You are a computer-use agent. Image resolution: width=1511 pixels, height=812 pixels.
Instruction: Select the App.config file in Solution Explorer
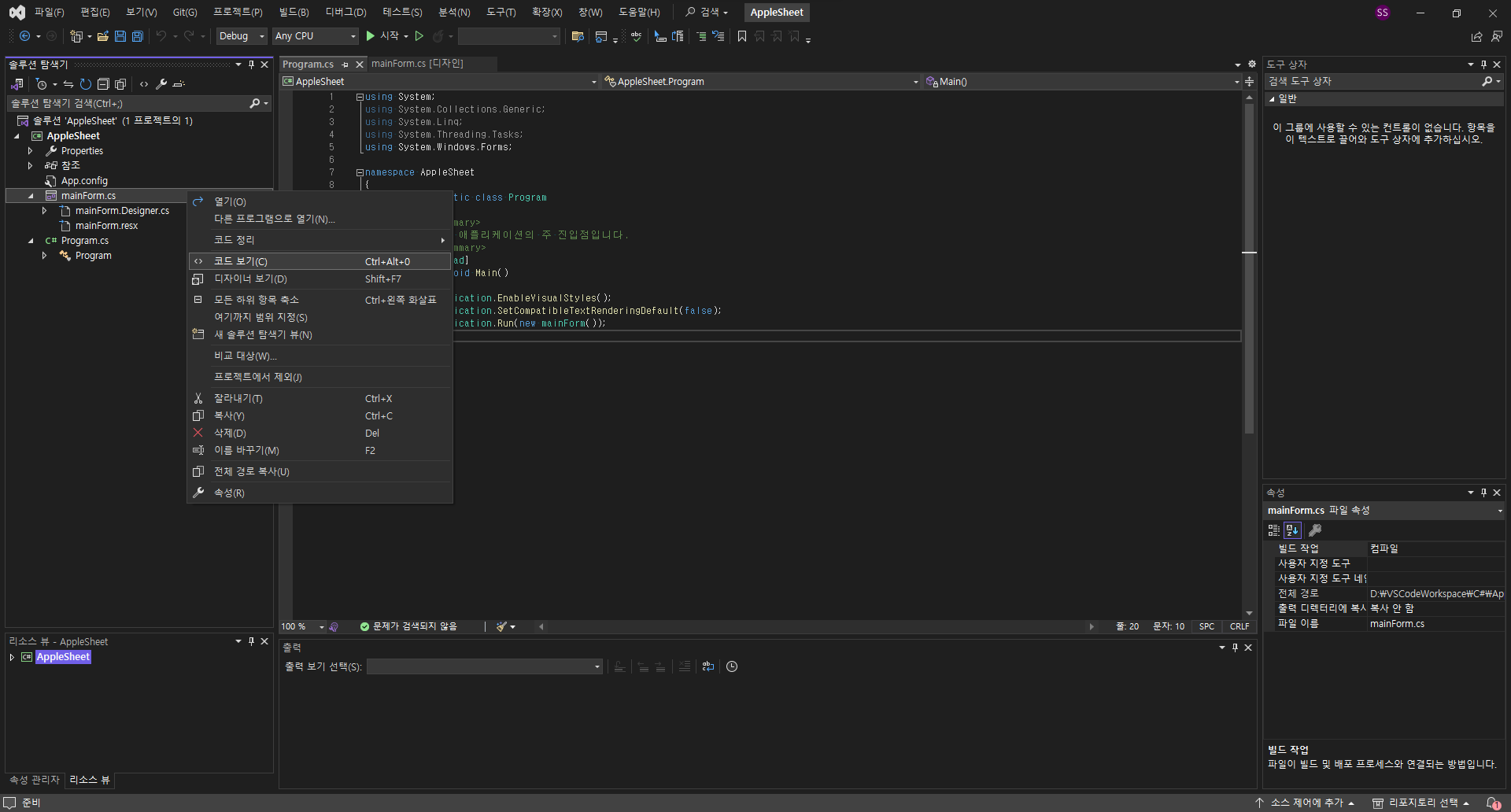point(84,181)
